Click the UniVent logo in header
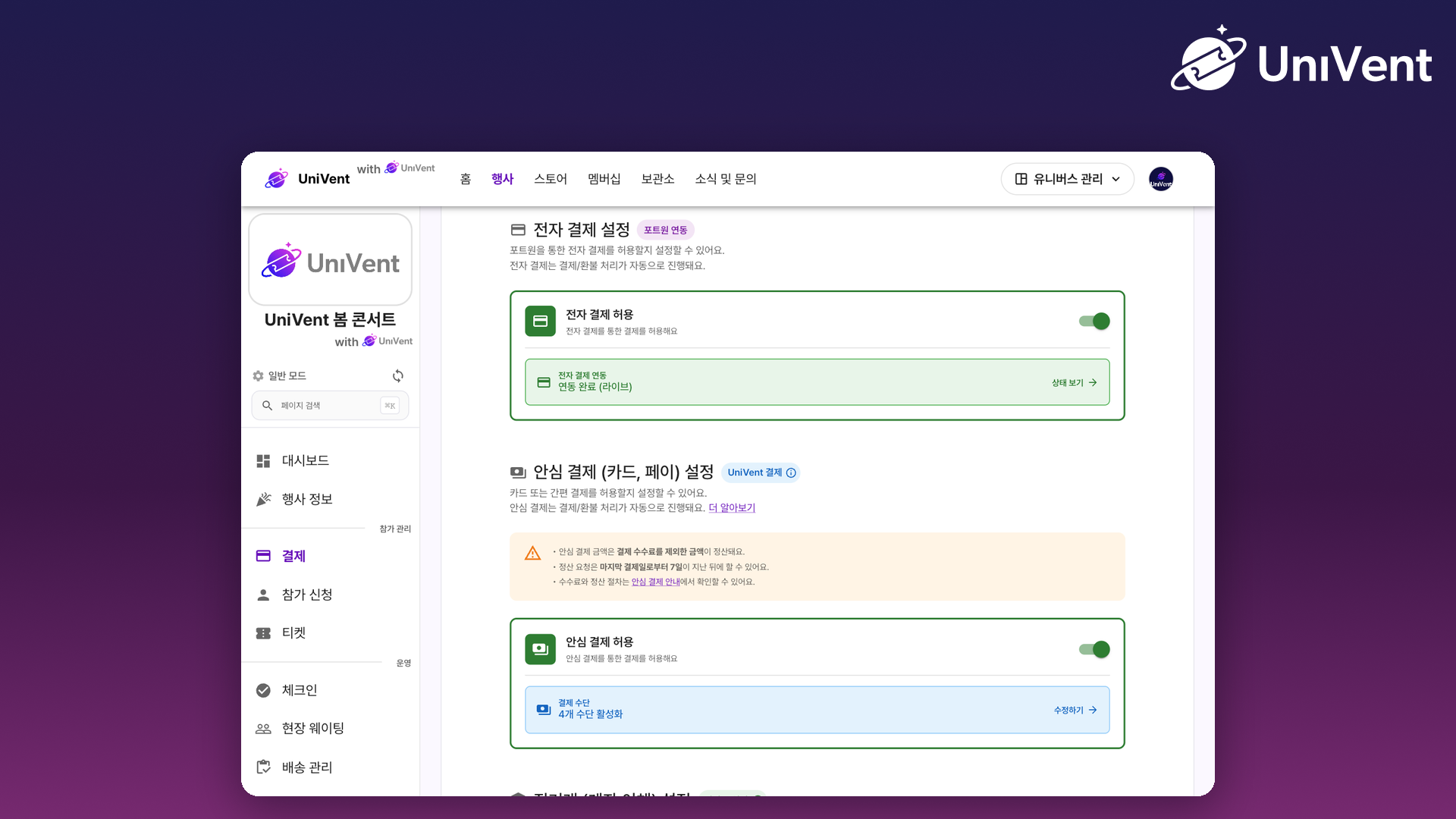 pos(307,179)
